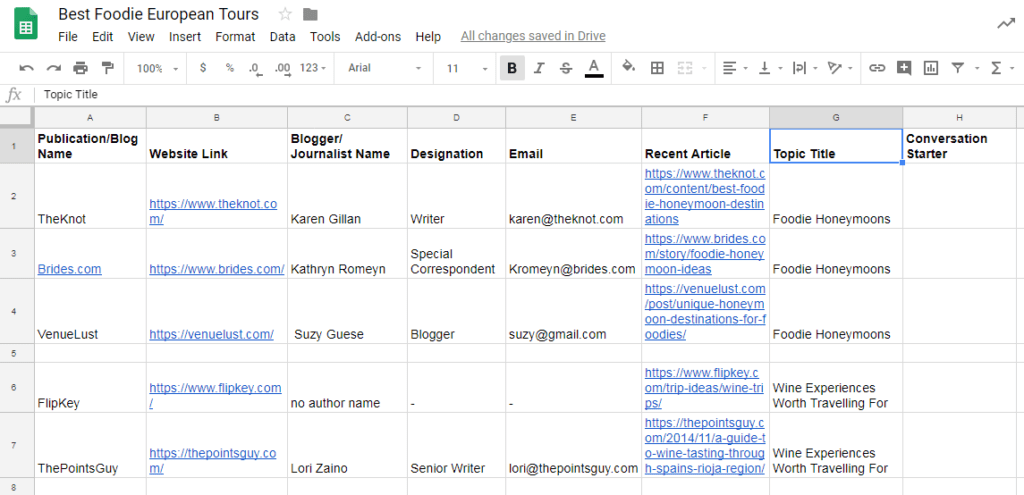This screenshot has width=1024, height=495.
Task: Open the Add-ons menu
Action: (x=377, y=37)
